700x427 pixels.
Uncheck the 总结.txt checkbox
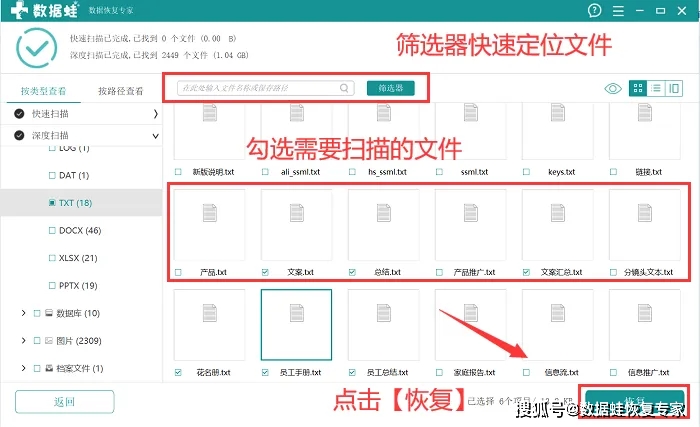pyautogui.click(x=352, y=272)
